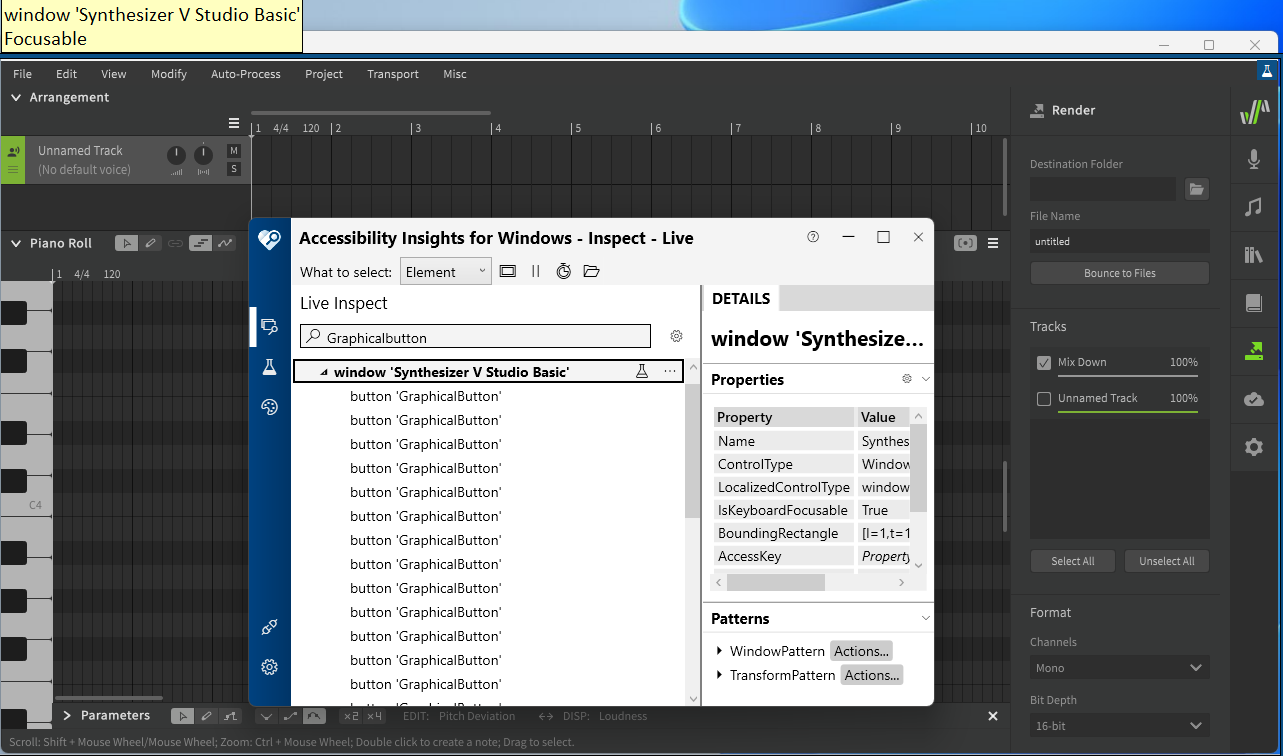Select the pencil tool in Piano Roll toolbar
This screenshot has width=1283, height=756.
pos(150,243)
